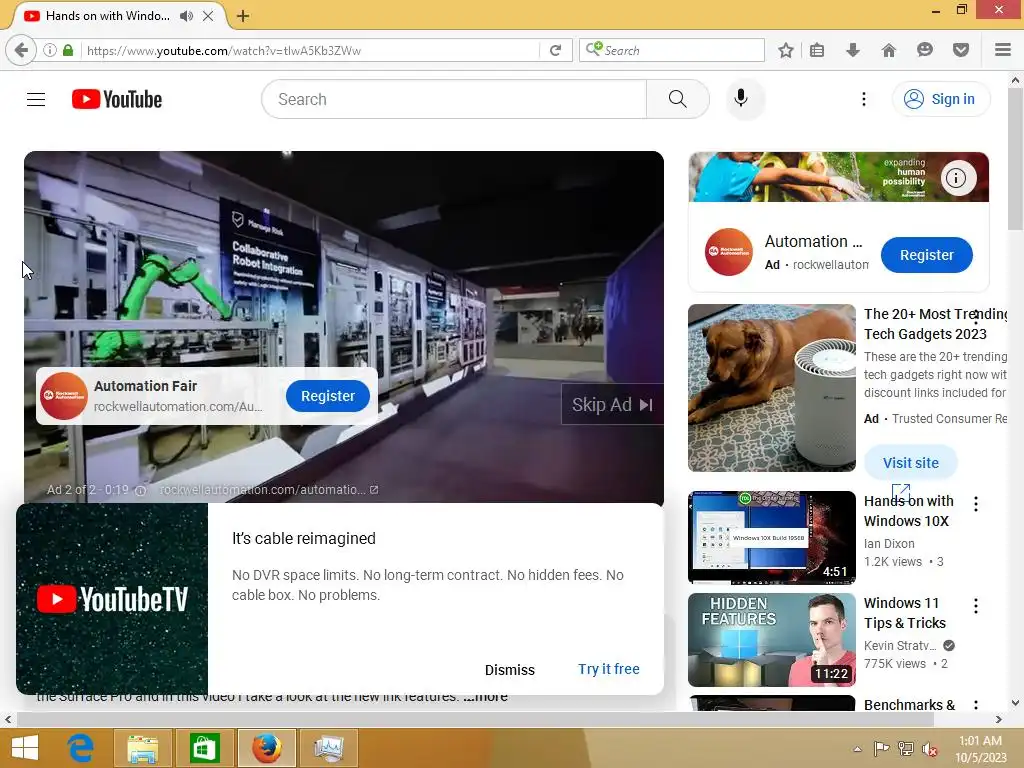Click the URL address bar
This screenshot has height=768, width=1024.
tap(311, 50)
